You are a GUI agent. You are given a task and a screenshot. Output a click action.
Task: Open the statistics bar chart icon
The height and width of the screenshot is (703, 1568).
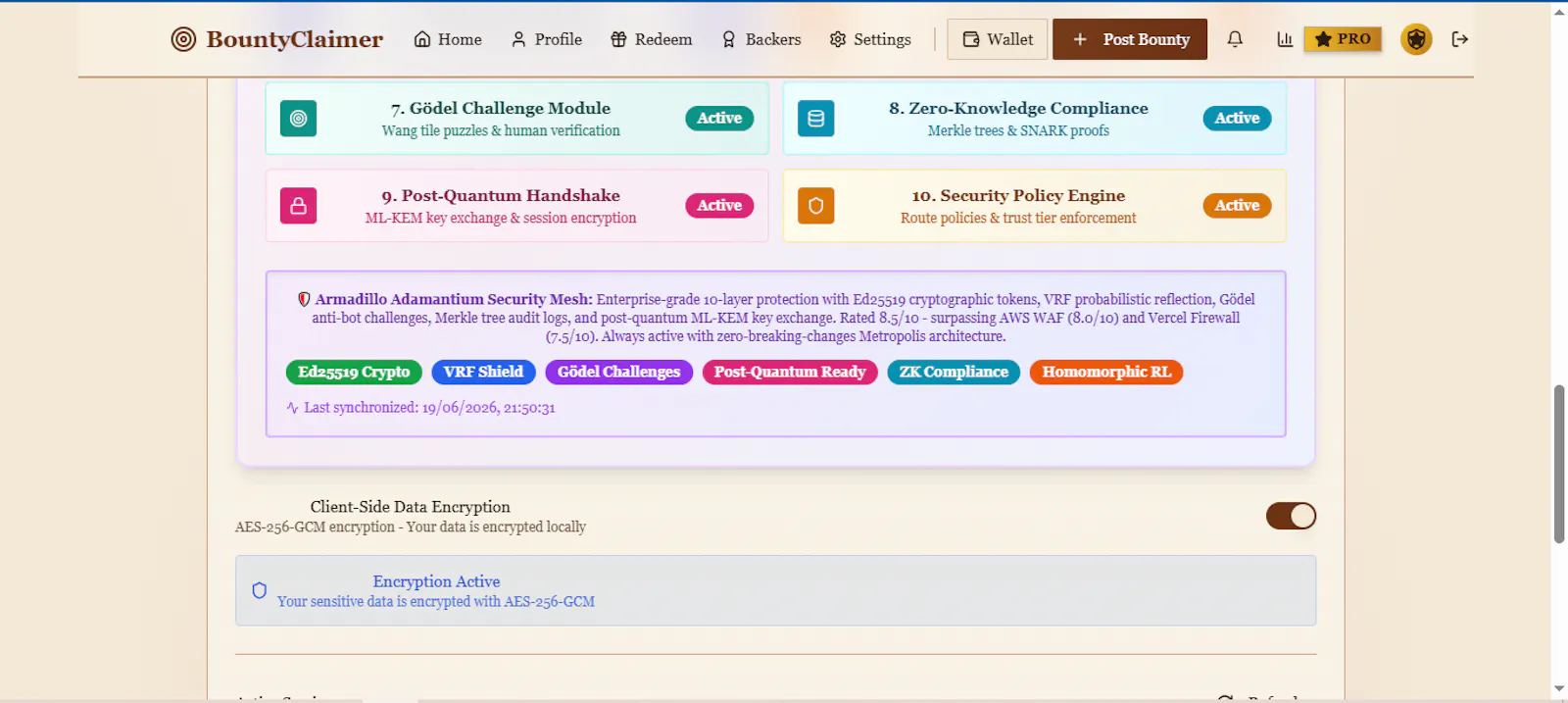pos(1285,39)
